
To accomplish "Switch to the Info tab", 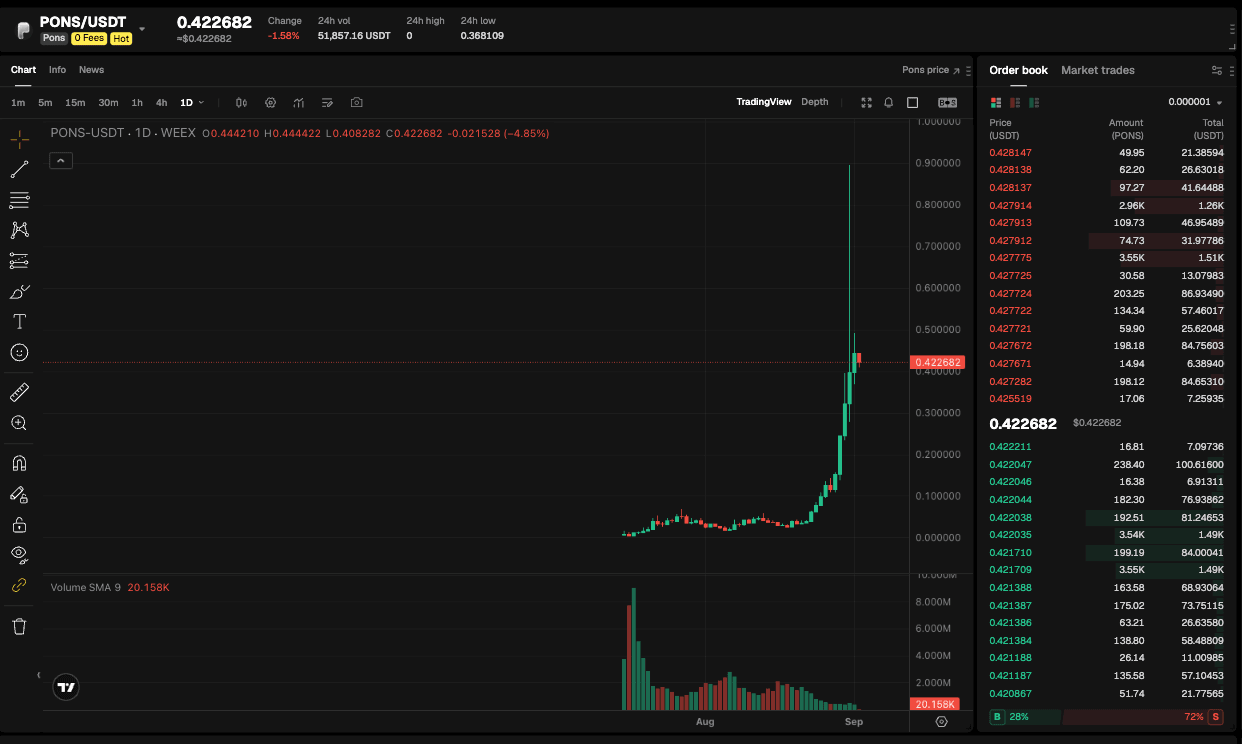I will click(57, 70).
